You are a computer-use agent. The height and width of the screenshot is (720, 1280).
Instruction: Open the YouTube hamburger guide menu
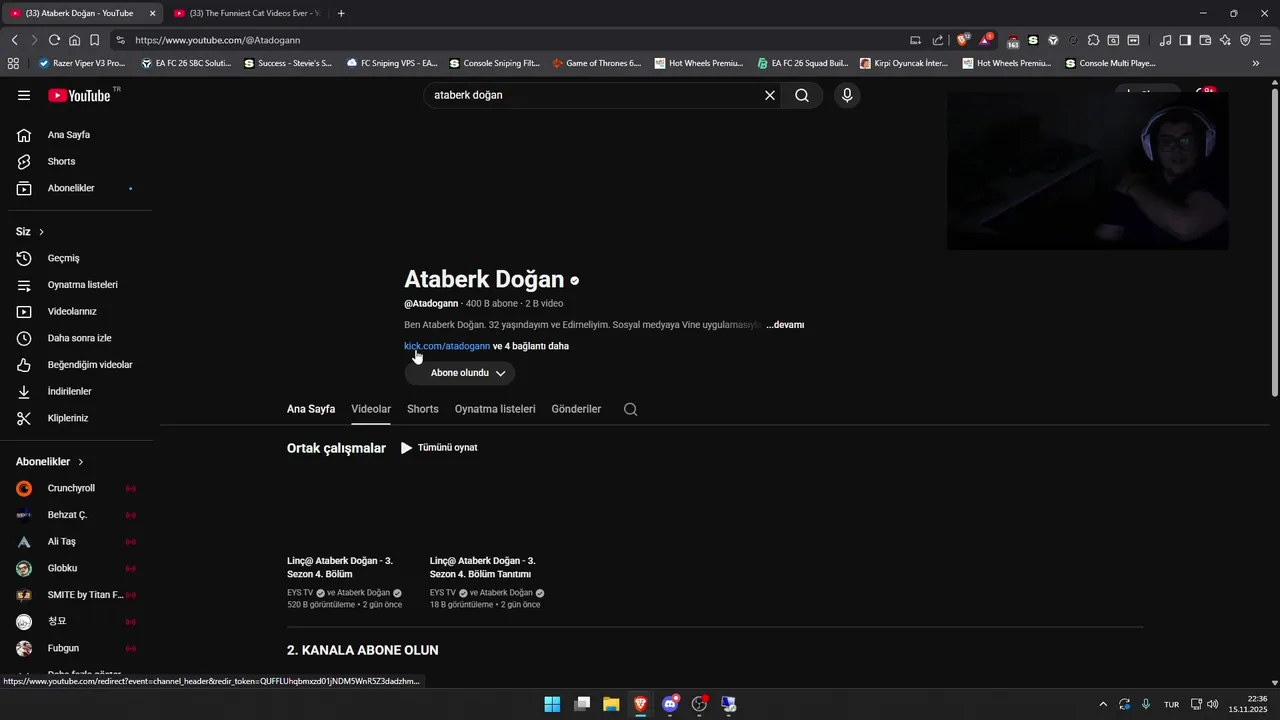click(x=24, y=95)
